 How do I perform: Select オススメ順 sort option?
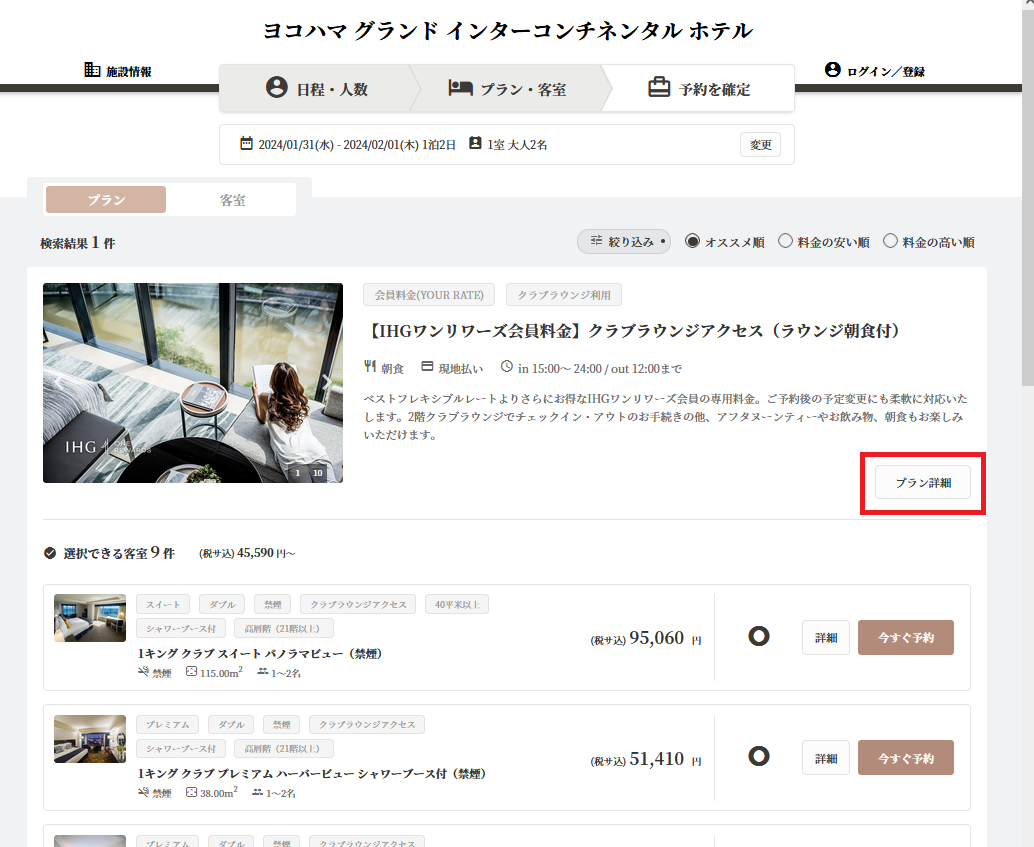(x=692, y=241)
